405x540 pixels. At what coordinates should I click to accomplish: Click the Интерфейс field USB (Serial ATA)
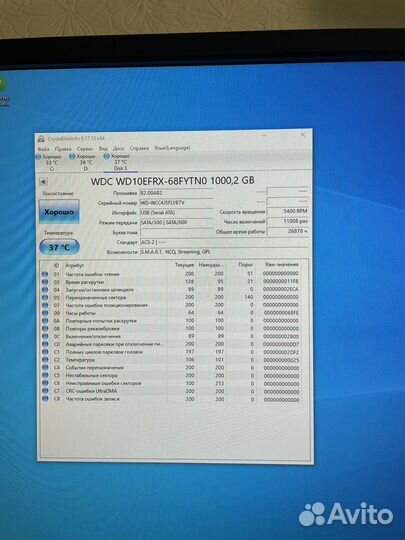tap(176, 212)
